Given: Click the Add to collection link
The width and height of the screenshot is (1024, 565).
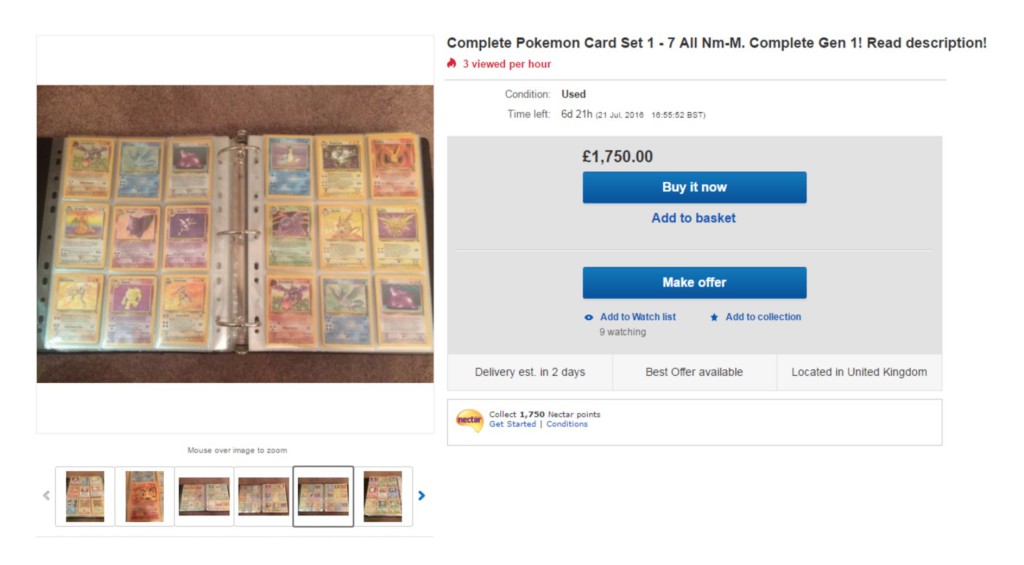Looking at the screenshot, I should pos(763,317).
